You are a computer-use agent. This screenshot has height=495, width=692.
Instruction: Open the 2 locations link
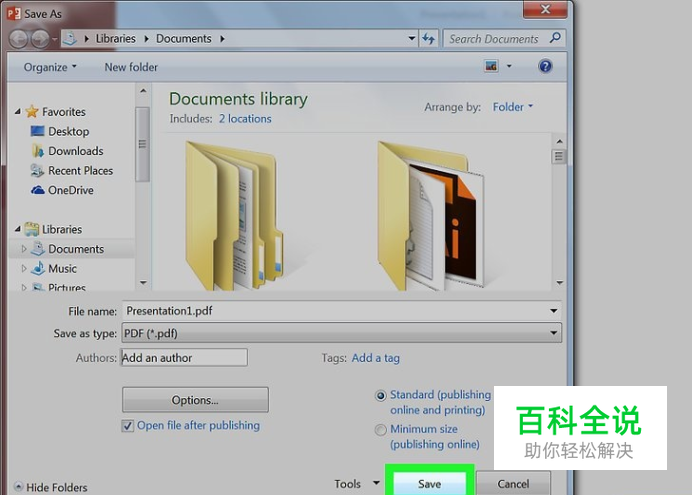245,119
